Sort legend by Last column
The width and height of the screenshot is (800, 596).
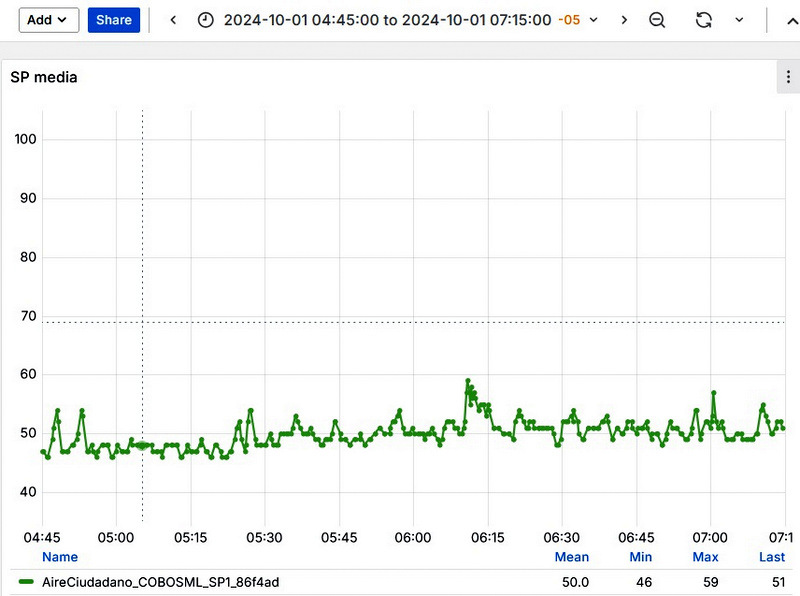pos(772,557)
